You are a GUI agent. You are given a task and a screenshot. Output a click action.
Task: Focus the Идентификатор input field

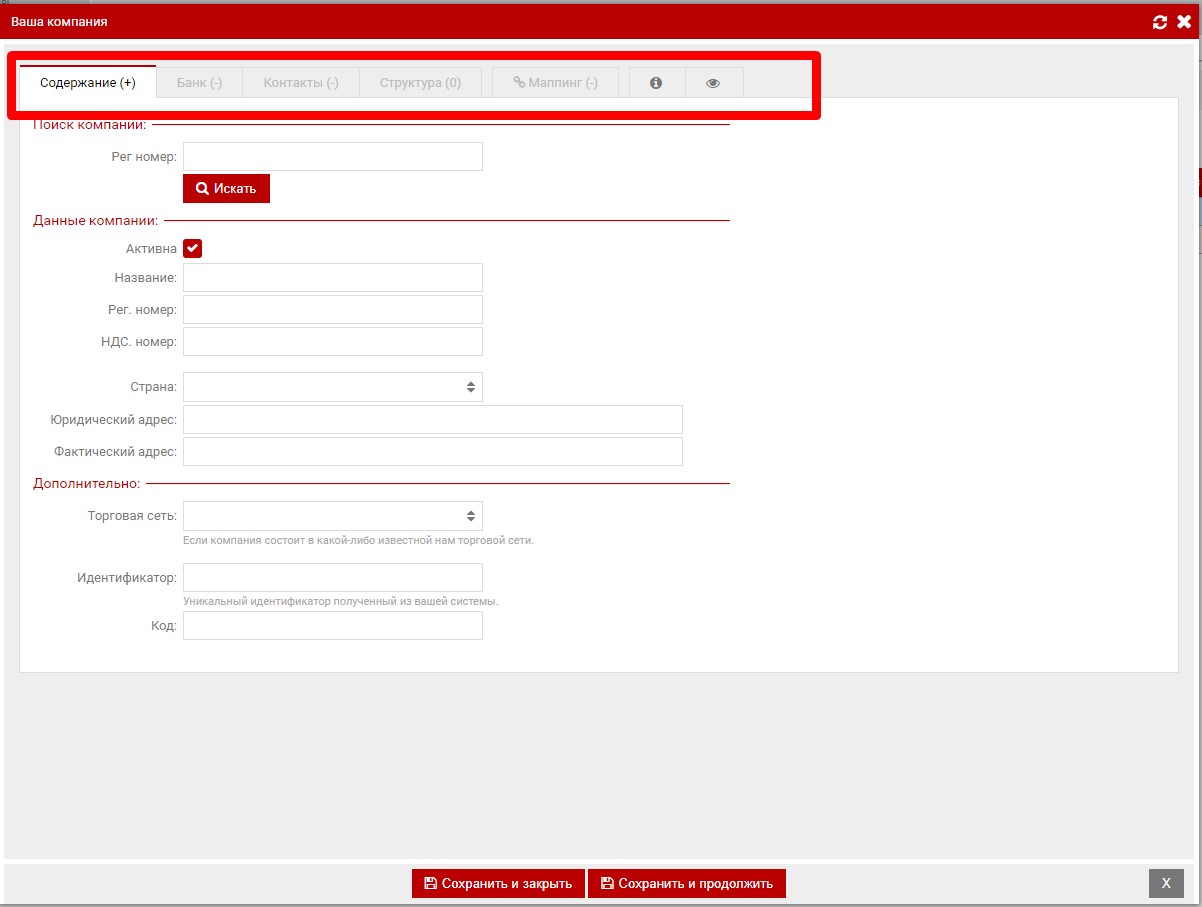[x=332, y=578]
